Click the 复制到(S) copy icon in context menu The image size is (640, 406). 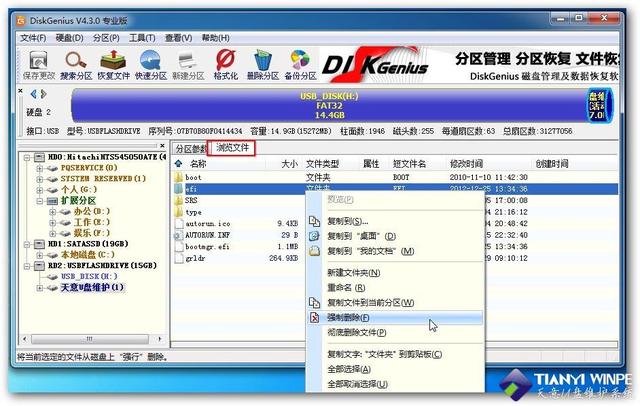coord(314,221)
